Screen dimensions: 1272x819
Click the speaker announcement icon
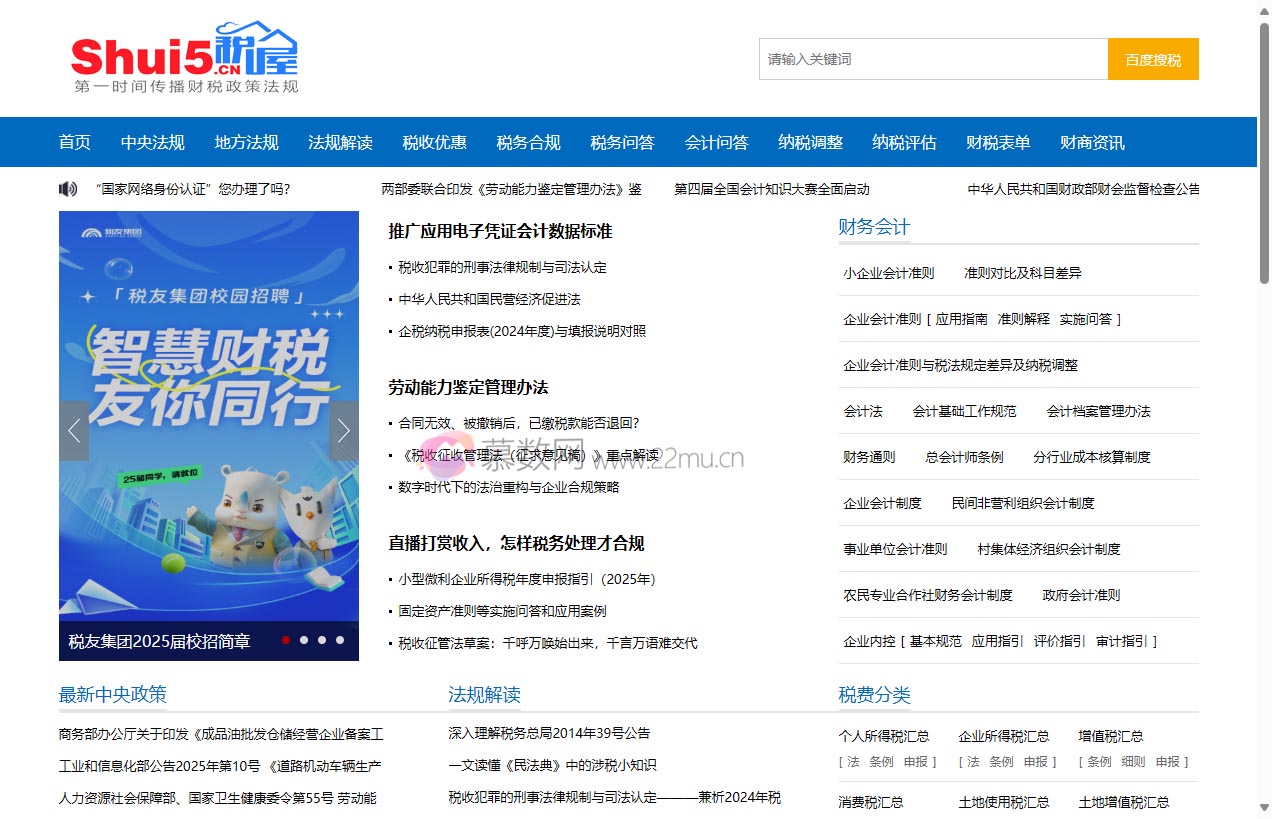pyautogui.click(x=68, y=189)
